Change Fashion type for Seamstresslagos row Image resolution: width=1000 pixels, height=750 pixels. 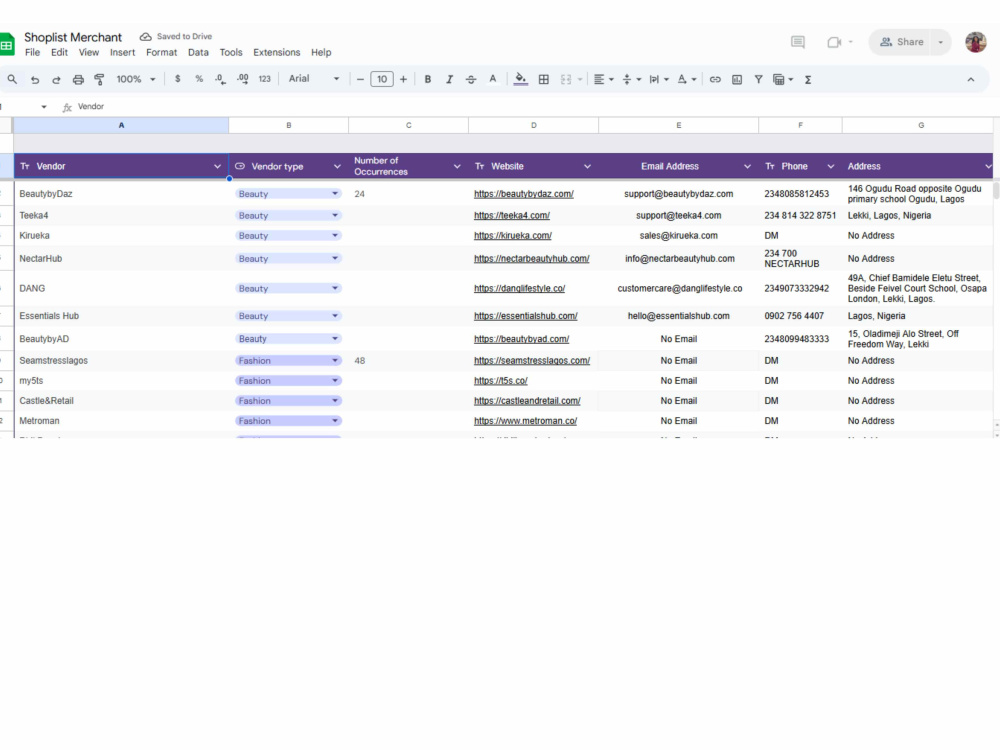point(288,360)
